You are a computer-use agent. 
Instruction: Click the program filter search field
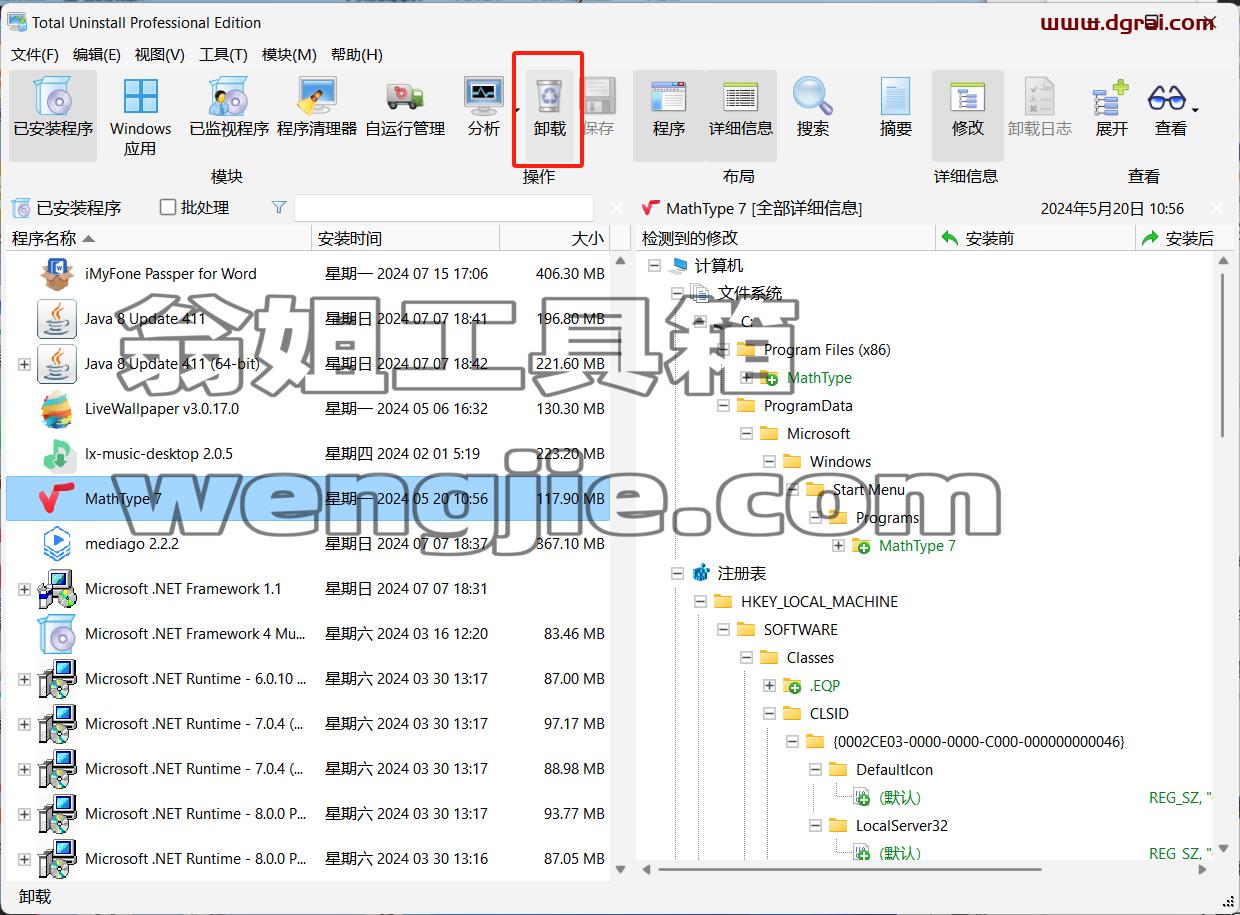[x=444, y=207]
